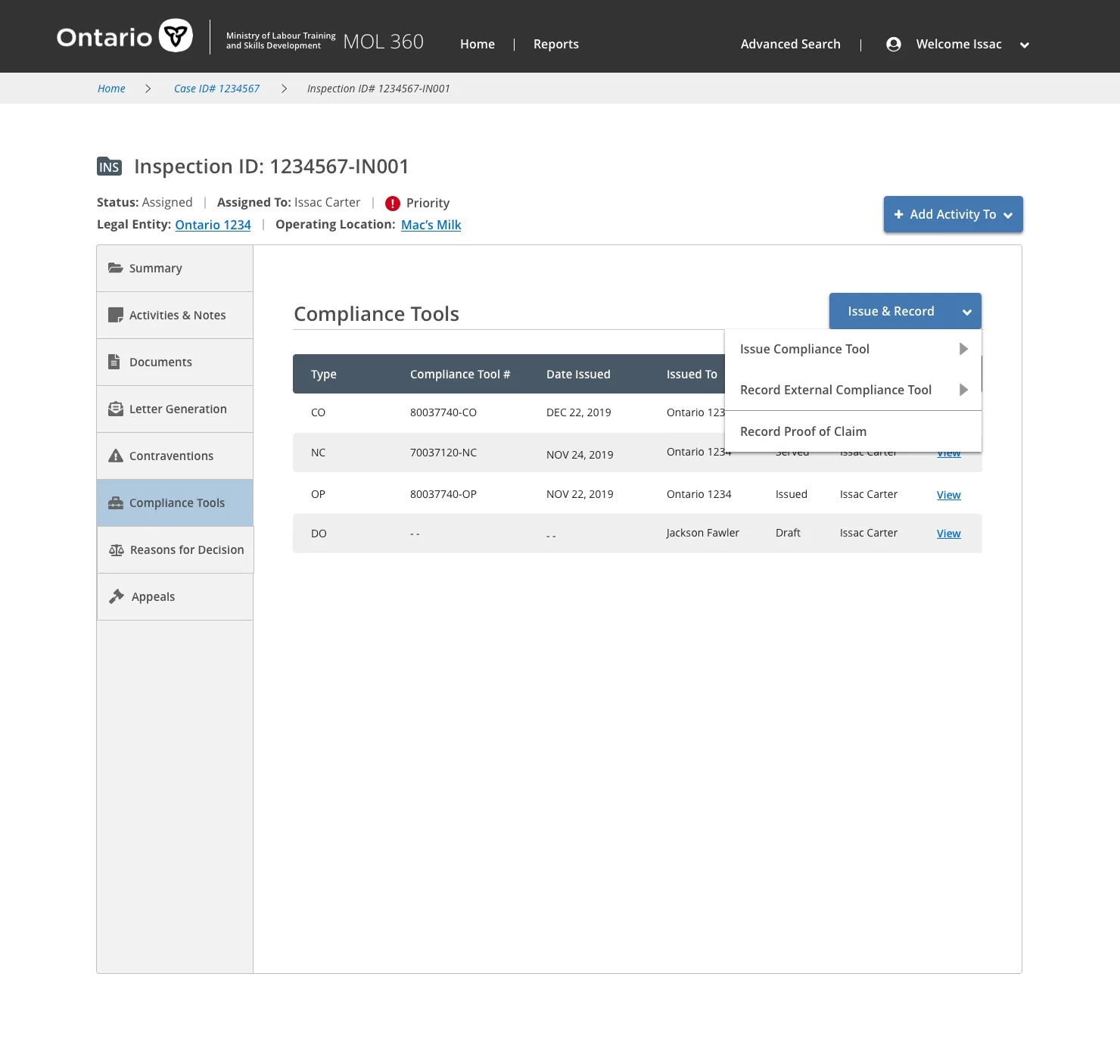This screenshot has height=1064, width=1120.
Task: Click compliance tool number 80037740-CO
Action: pyautogui.click(x=443, y=412)
